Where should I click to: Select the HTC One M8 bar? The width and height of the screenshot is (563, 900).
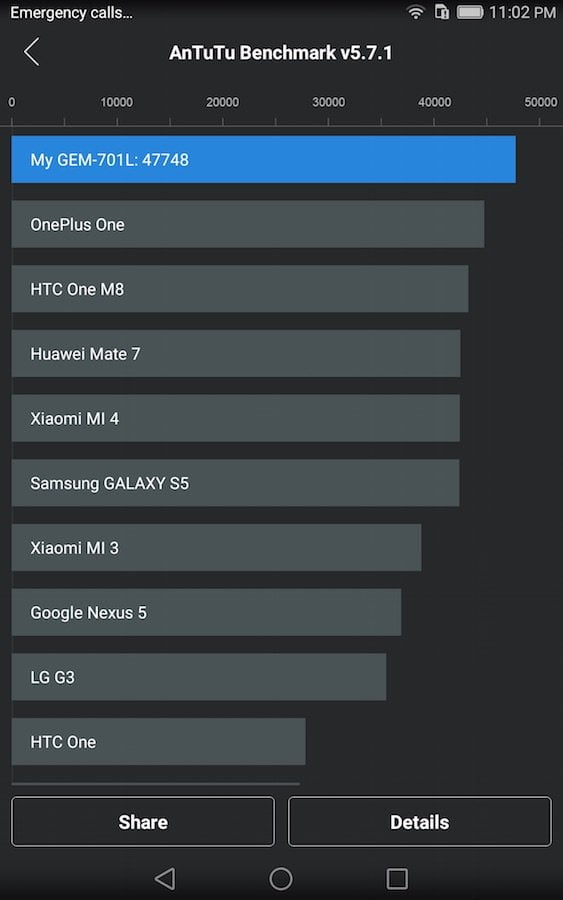click(240, 289)
